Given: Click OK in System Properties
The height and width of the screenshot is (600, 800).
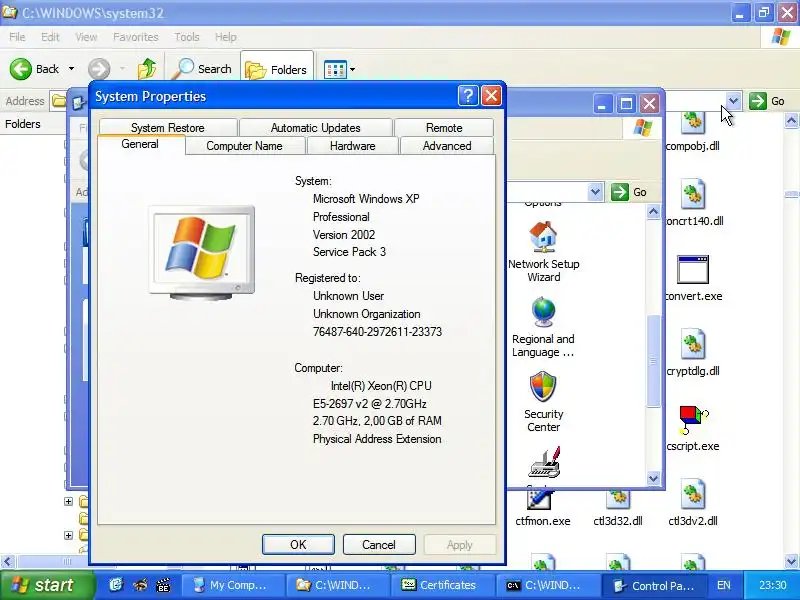Looking at the screenshot, I should click(298, 545).
